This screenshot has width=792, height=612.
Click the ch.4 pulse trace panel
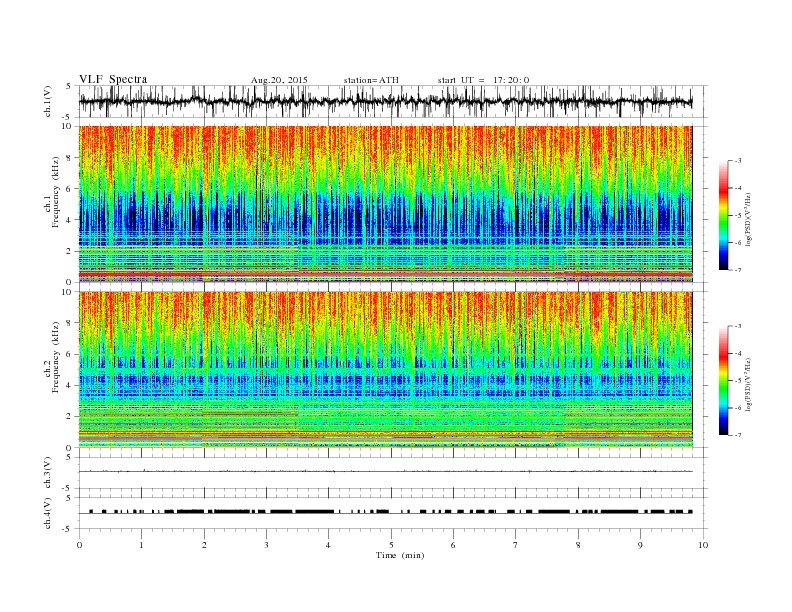point(393,513)
